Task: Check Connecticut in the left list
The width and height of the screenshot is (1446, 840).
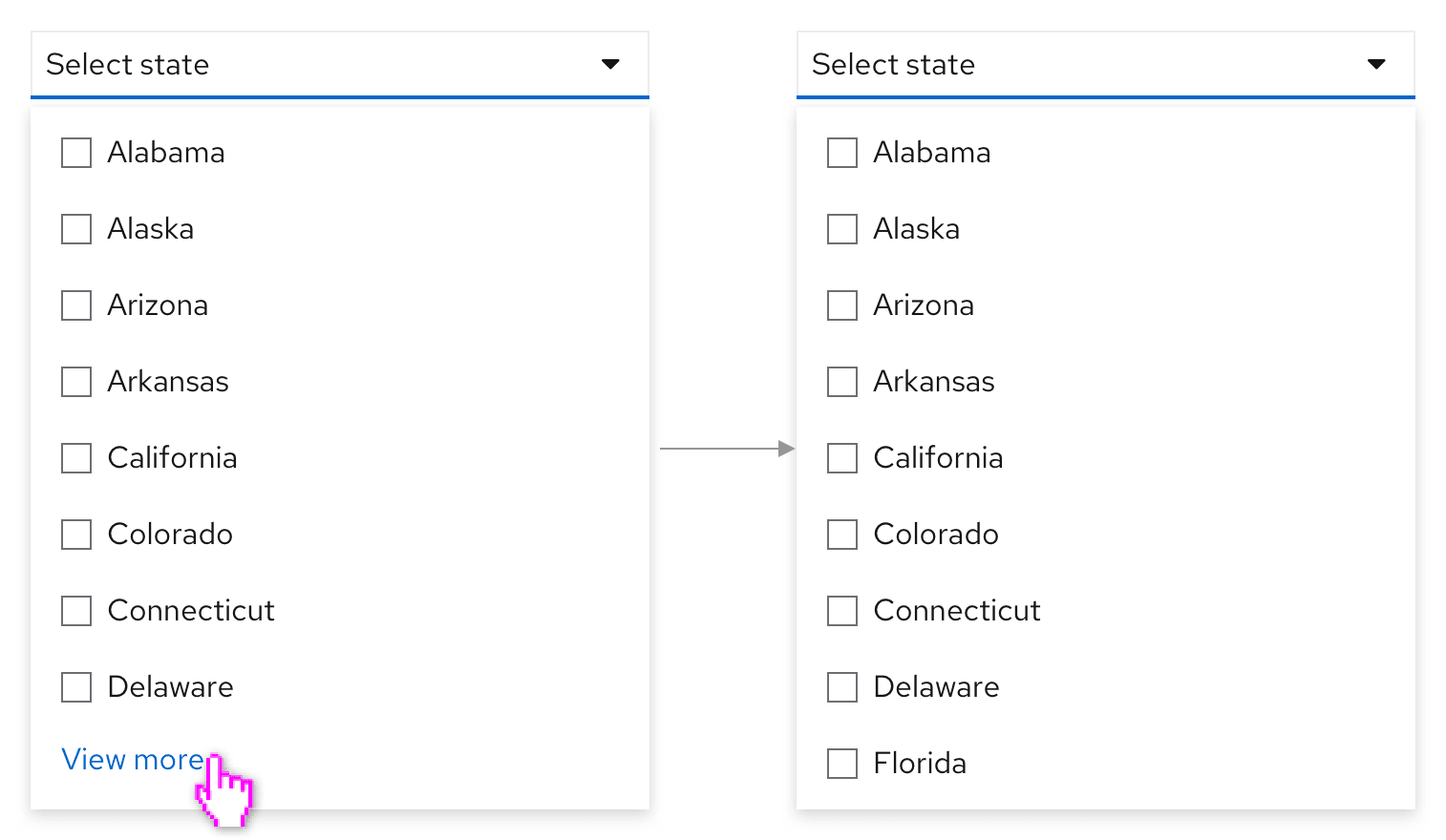Action: (76, 611)
